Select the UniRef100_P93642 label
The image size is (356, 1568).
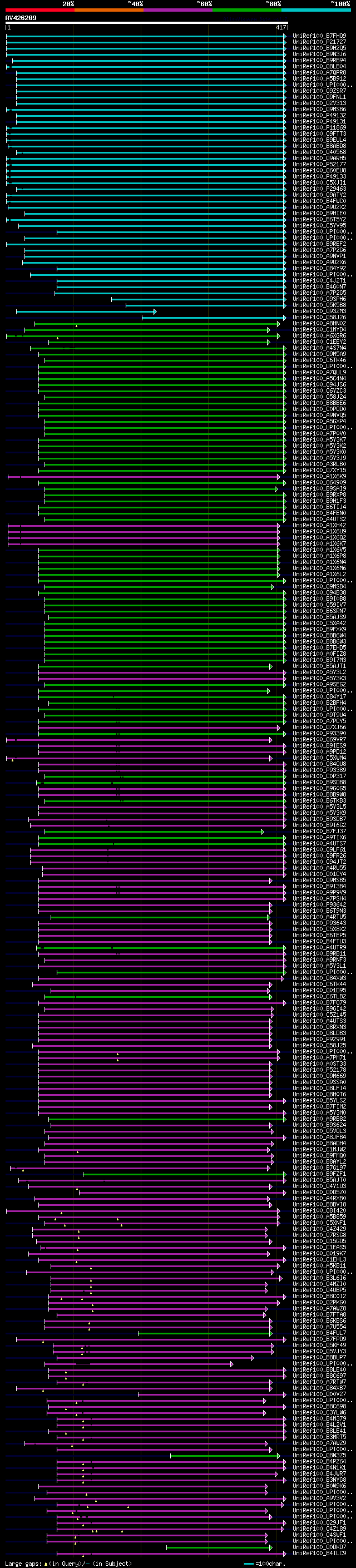tap(319, 905)
